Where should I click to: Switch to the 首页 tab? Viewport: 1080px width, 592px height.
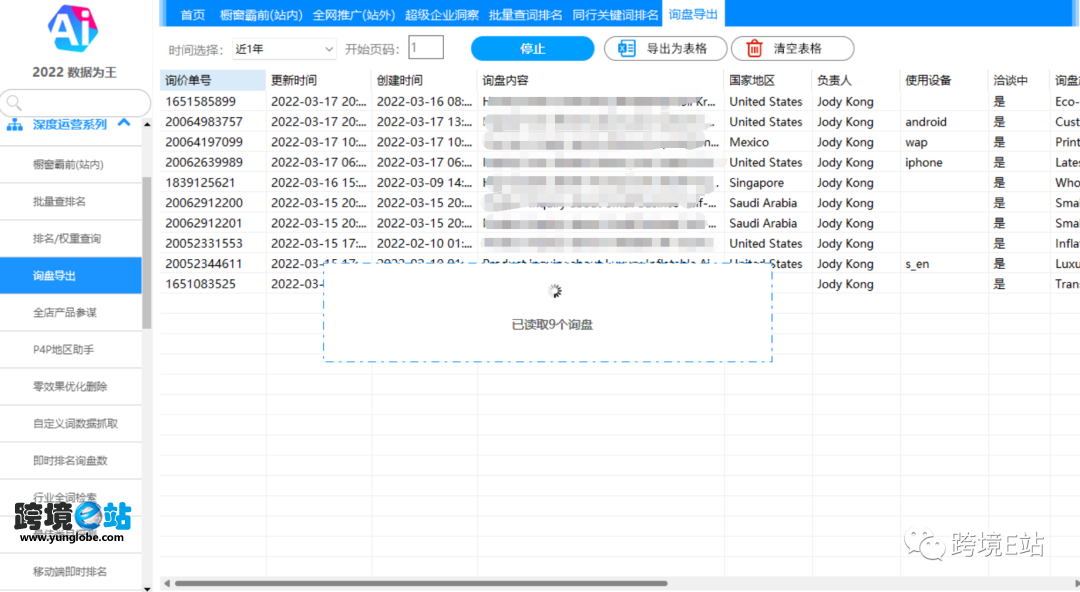pos(193,14)
